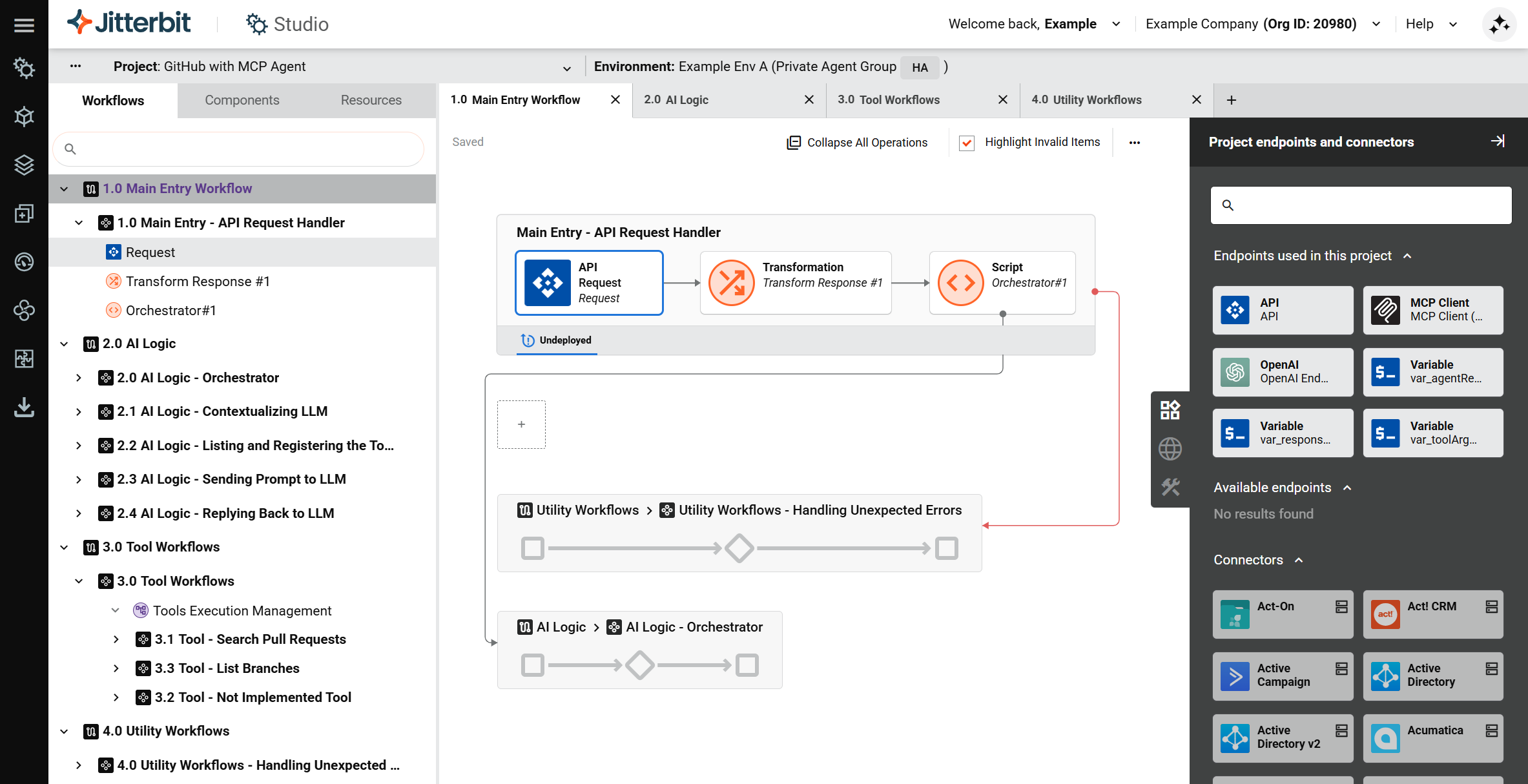
Task: Open the hamburger navigation menu
Action: pyautogui.click(x=24, y=25)
